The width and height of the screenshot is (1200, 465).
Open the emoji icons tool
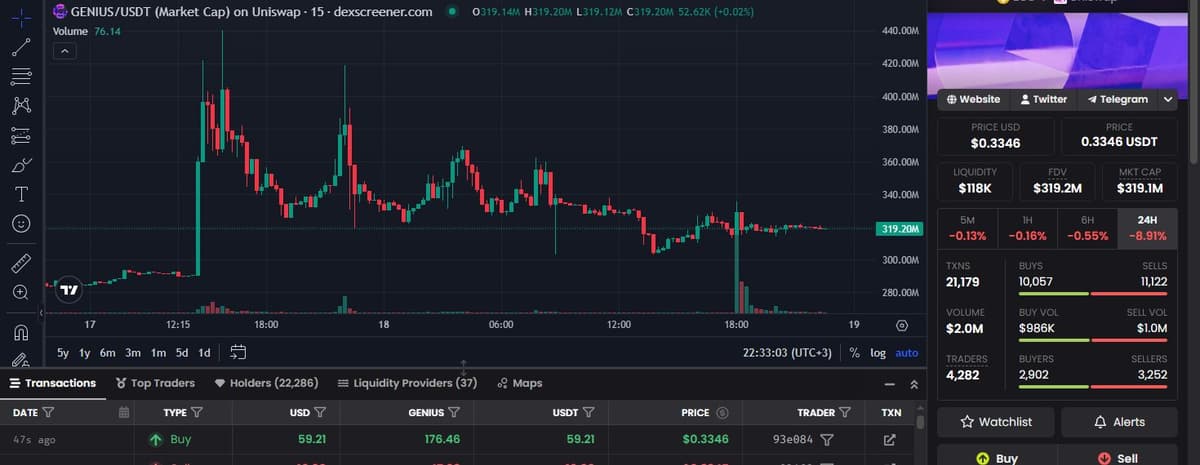22,222
